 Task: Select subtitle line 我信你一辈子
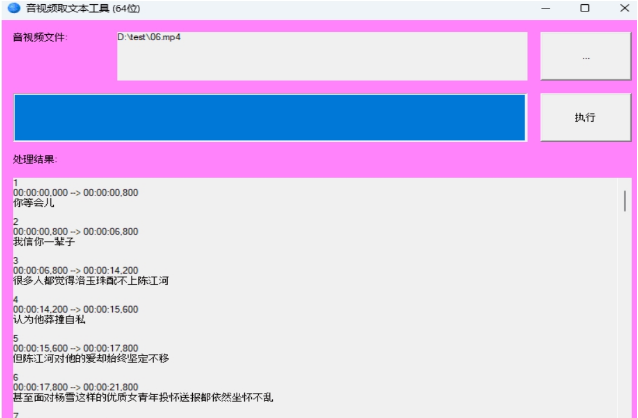click(x=44, y=242)
